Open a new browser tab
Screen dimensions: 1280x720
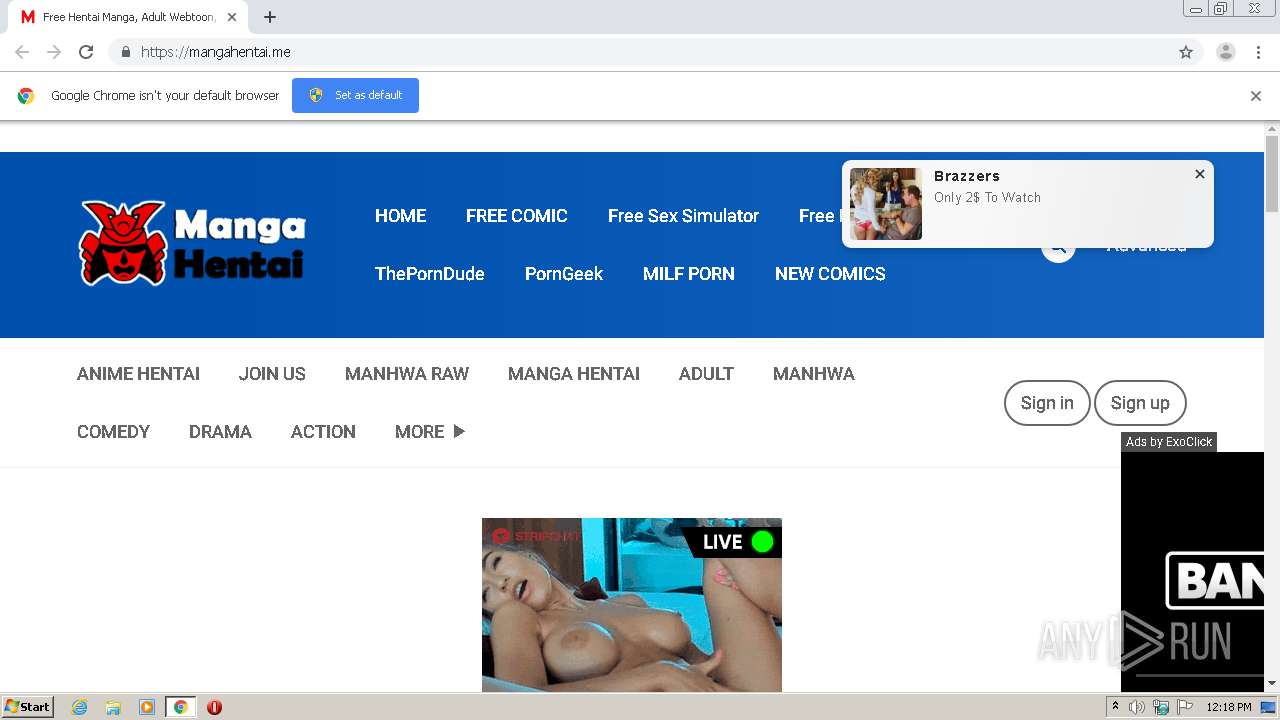tap(270, 17)
